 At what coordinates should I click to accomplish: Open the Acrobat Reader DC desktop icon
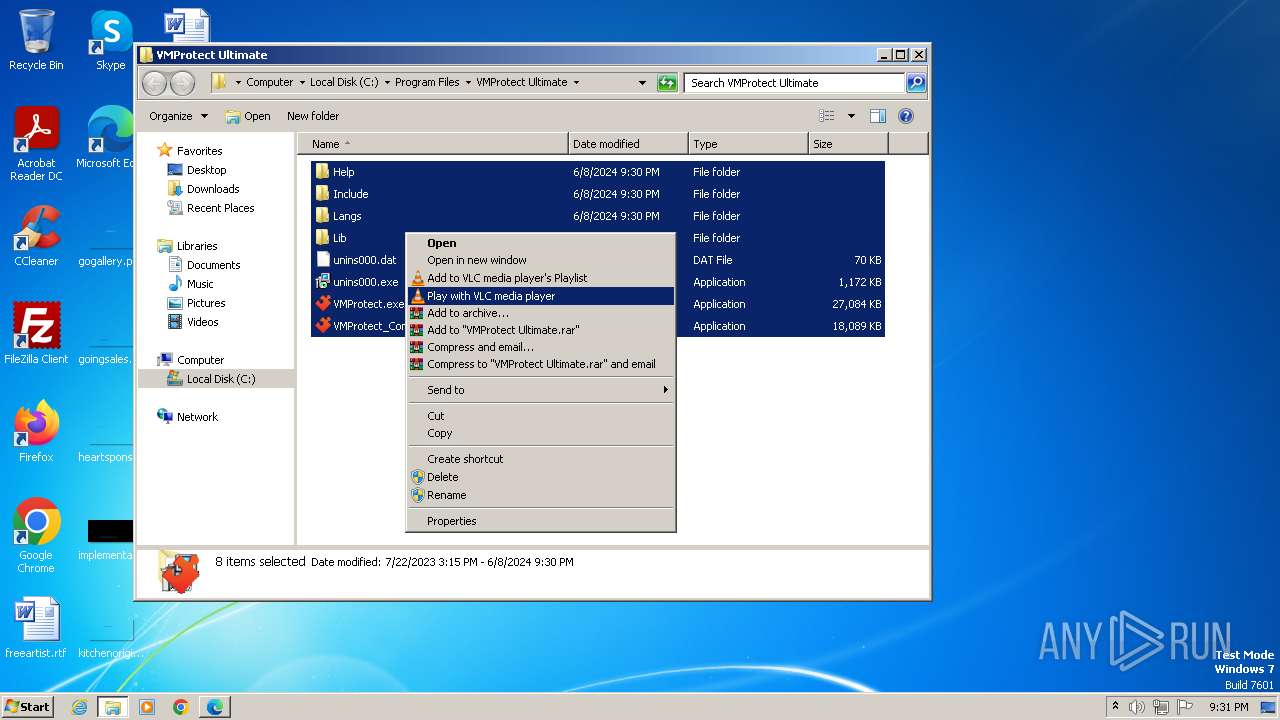[x=36, y=145]
